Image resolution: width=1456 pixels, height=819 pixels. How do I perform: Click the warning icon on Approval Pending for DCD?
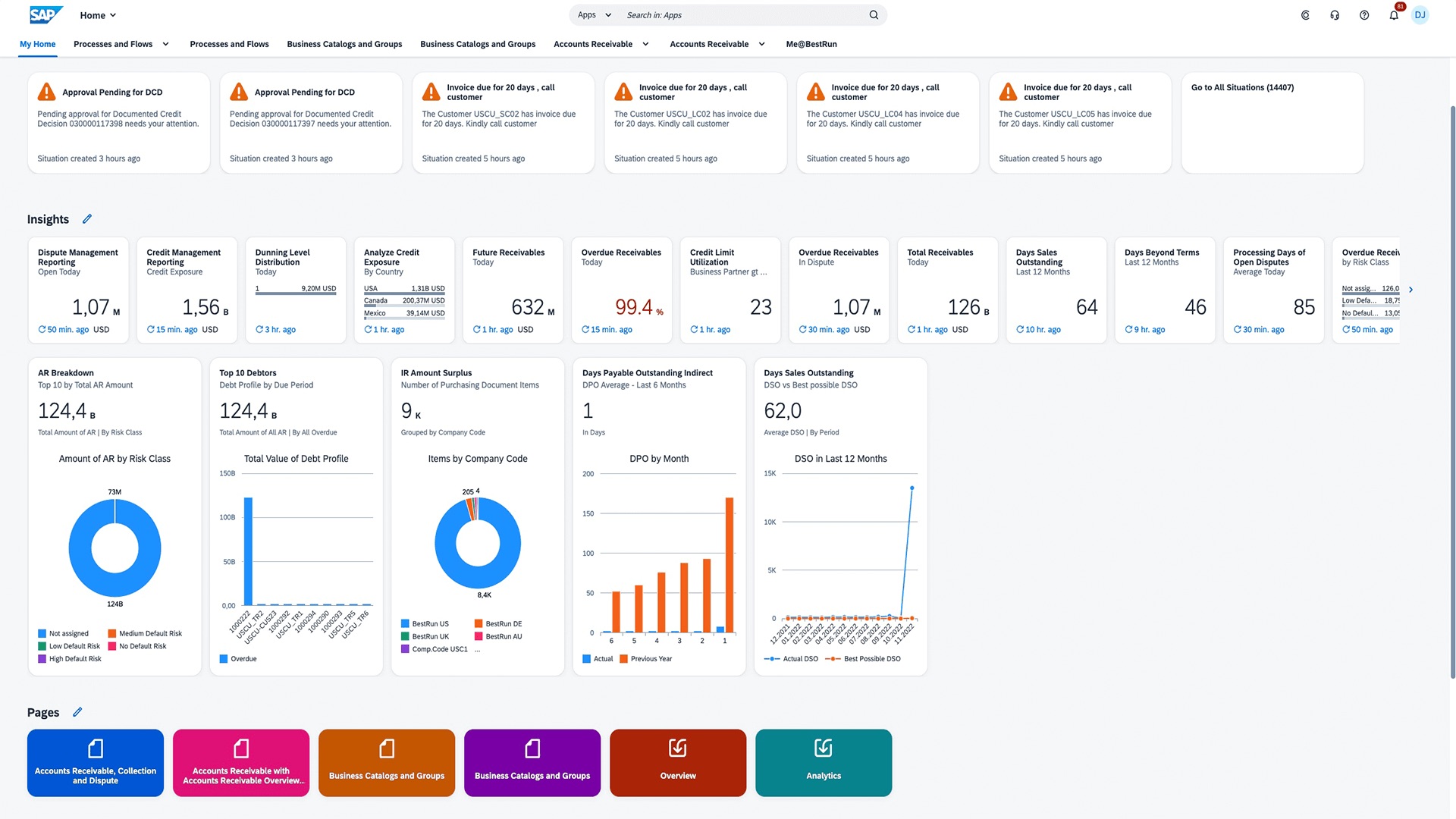pos(45,91)
